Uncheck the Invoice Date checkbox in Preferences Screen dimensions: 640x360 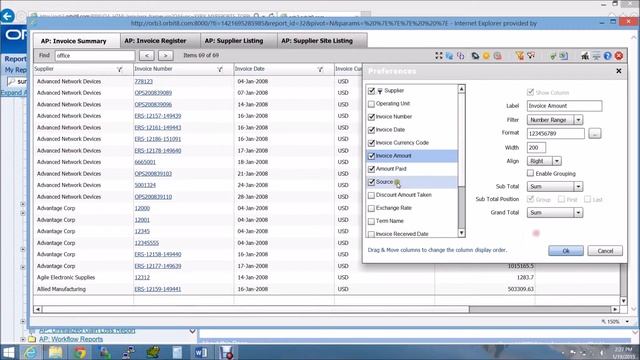(x=371, y=130)
